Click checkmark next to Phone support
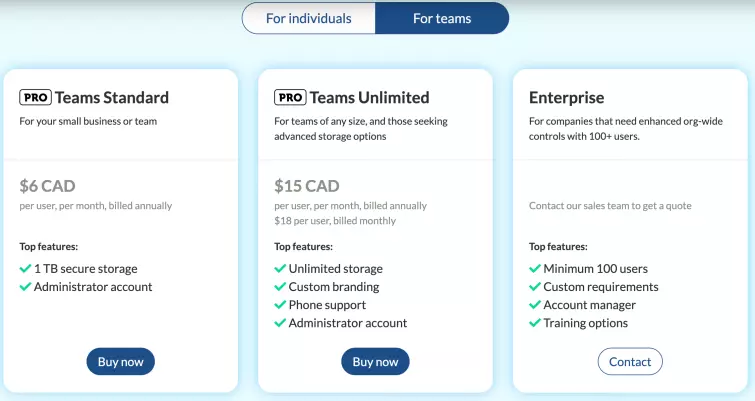 click(280, 305)
